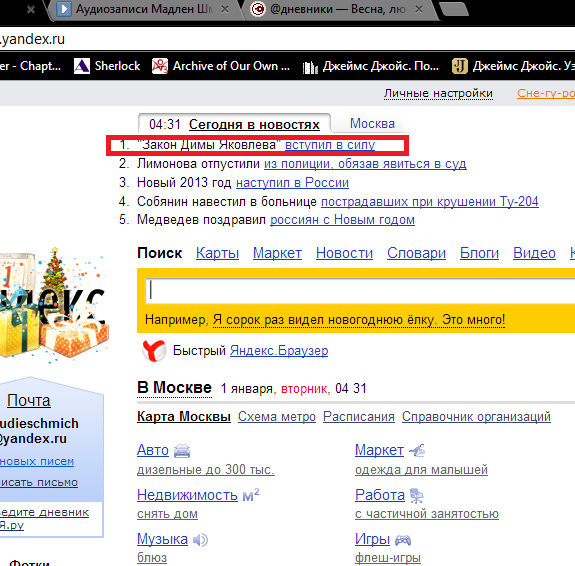Open с частичной занятостью link
Viewport: 575px width, 566px height.
pyautogui.click(x=427, y=514)
